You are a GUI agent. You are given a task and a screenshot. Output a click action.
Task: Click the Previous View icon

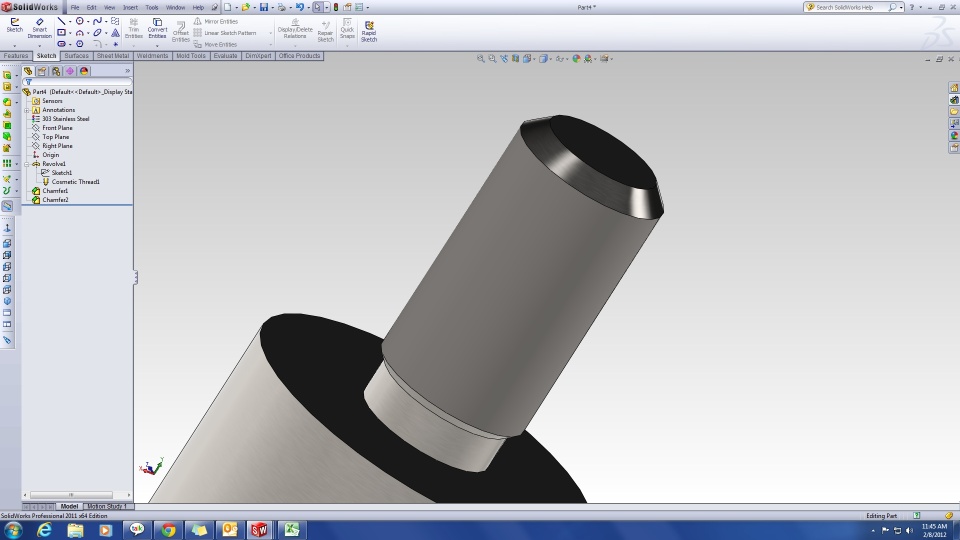pos(504,59)
